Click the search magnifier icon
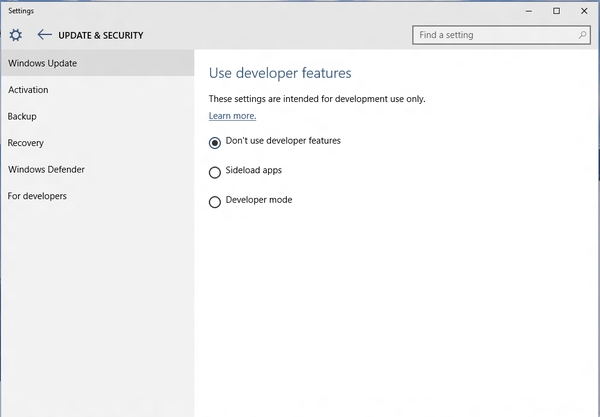Image resolution: width=600 pixels, height=417 pixels. point(583,35)
